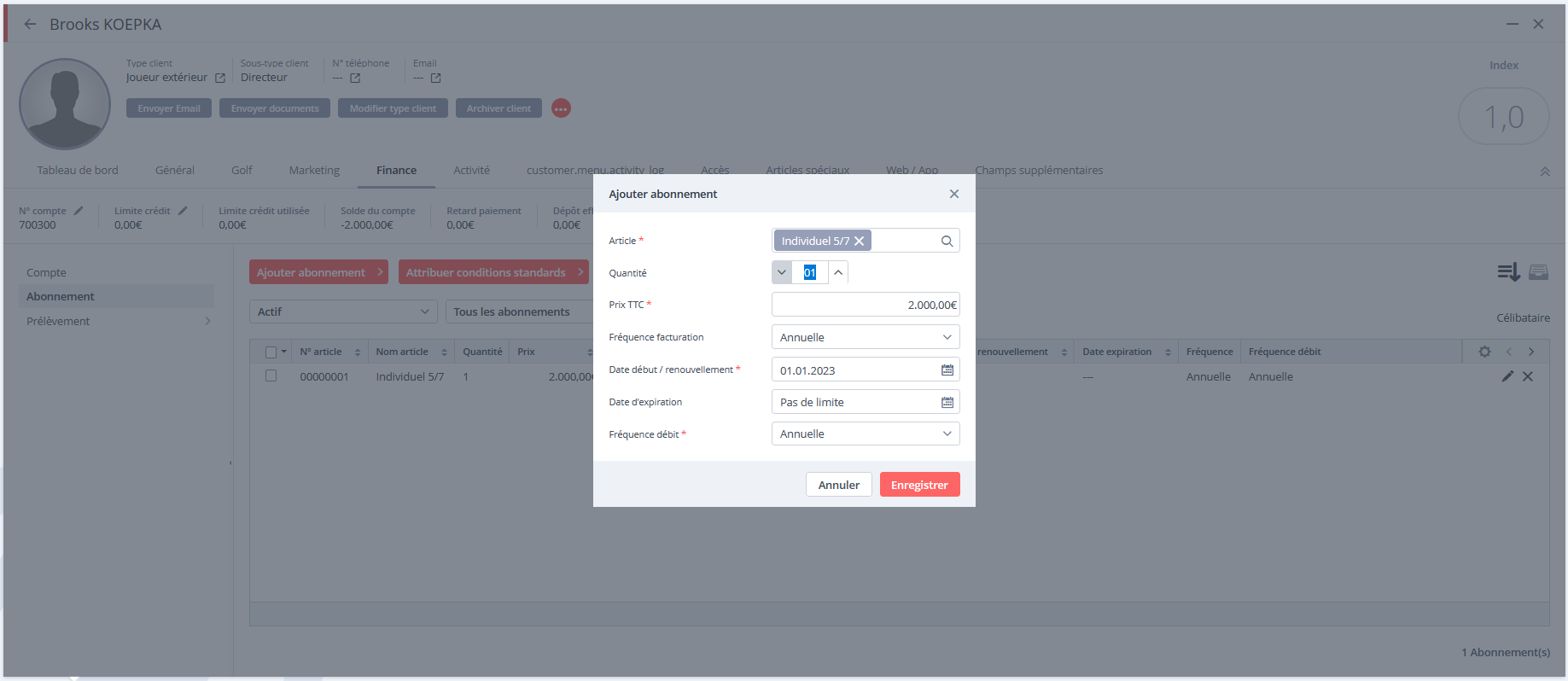Viewport: 1568px width, 681px height.
Task: Select the Finance tab
Action: pos(396,170)
